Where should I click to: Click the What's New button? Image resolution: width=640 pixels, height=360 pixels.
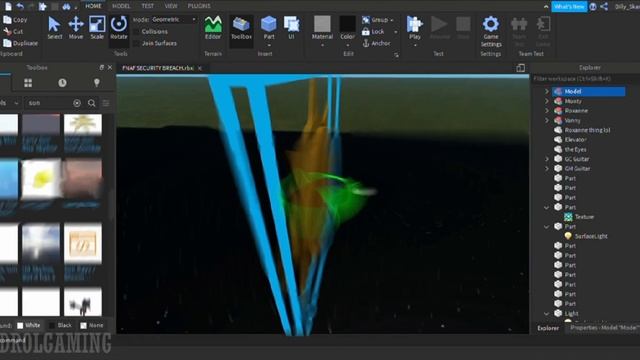tap(569, 7)
